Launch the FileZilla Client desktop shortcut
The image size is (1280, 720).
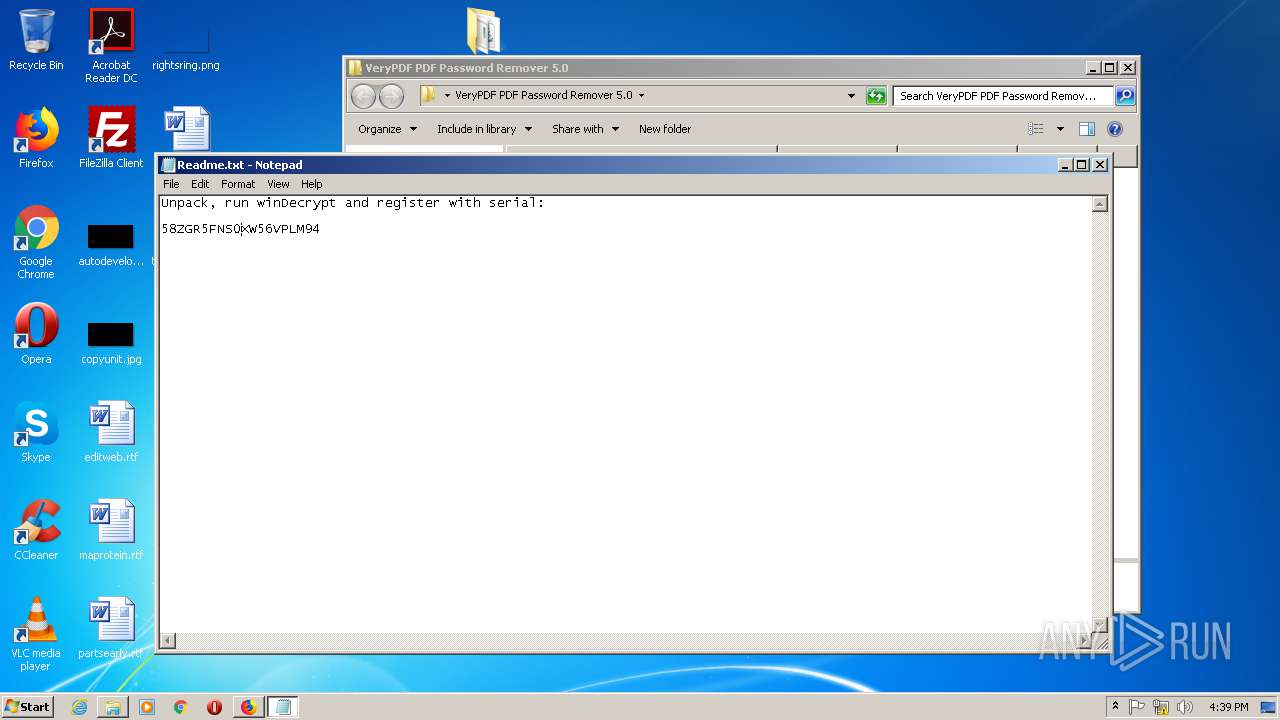pos(111,138)
